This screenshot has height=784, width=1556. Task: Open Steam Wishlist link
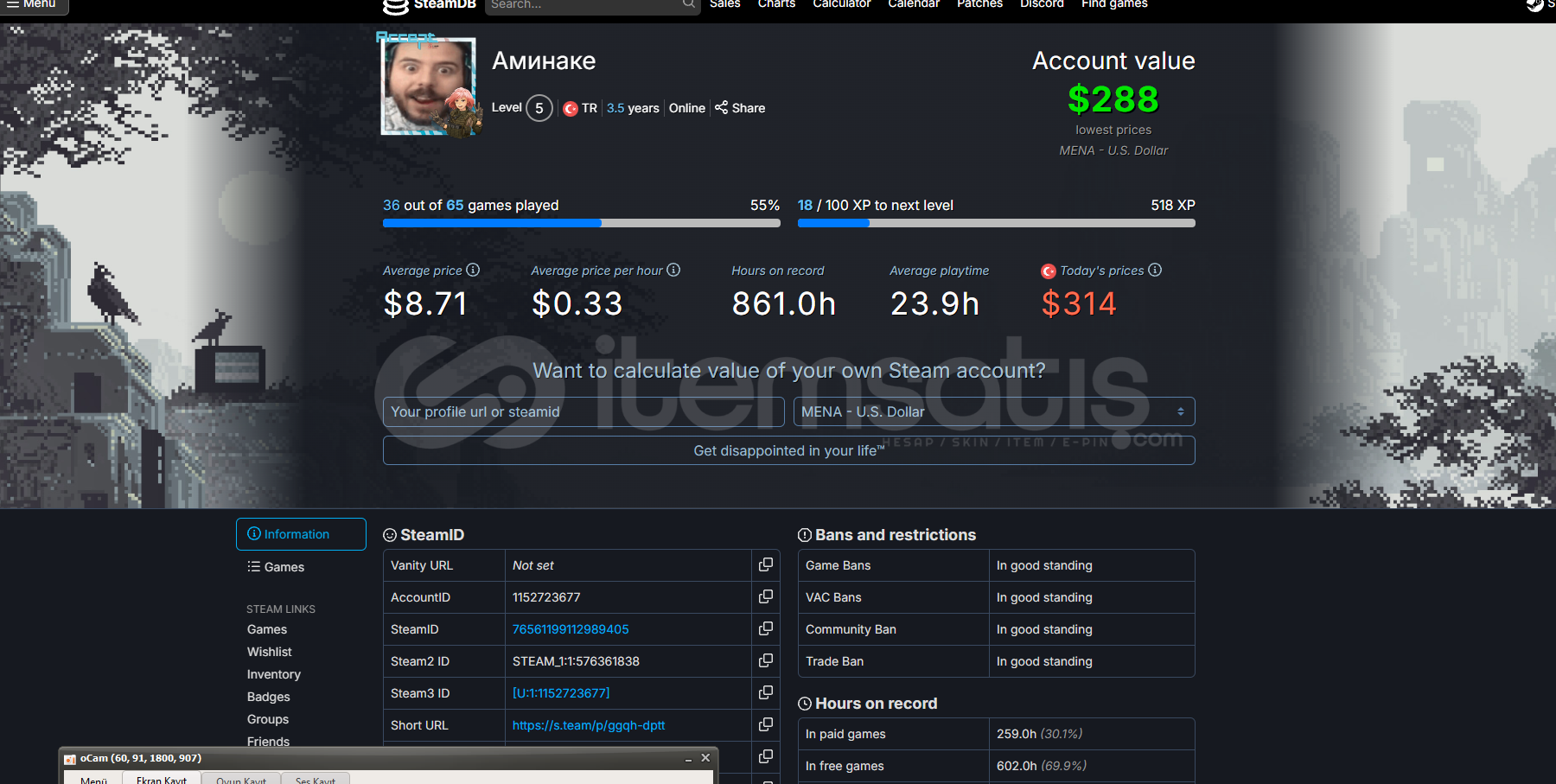pos(270,652)
